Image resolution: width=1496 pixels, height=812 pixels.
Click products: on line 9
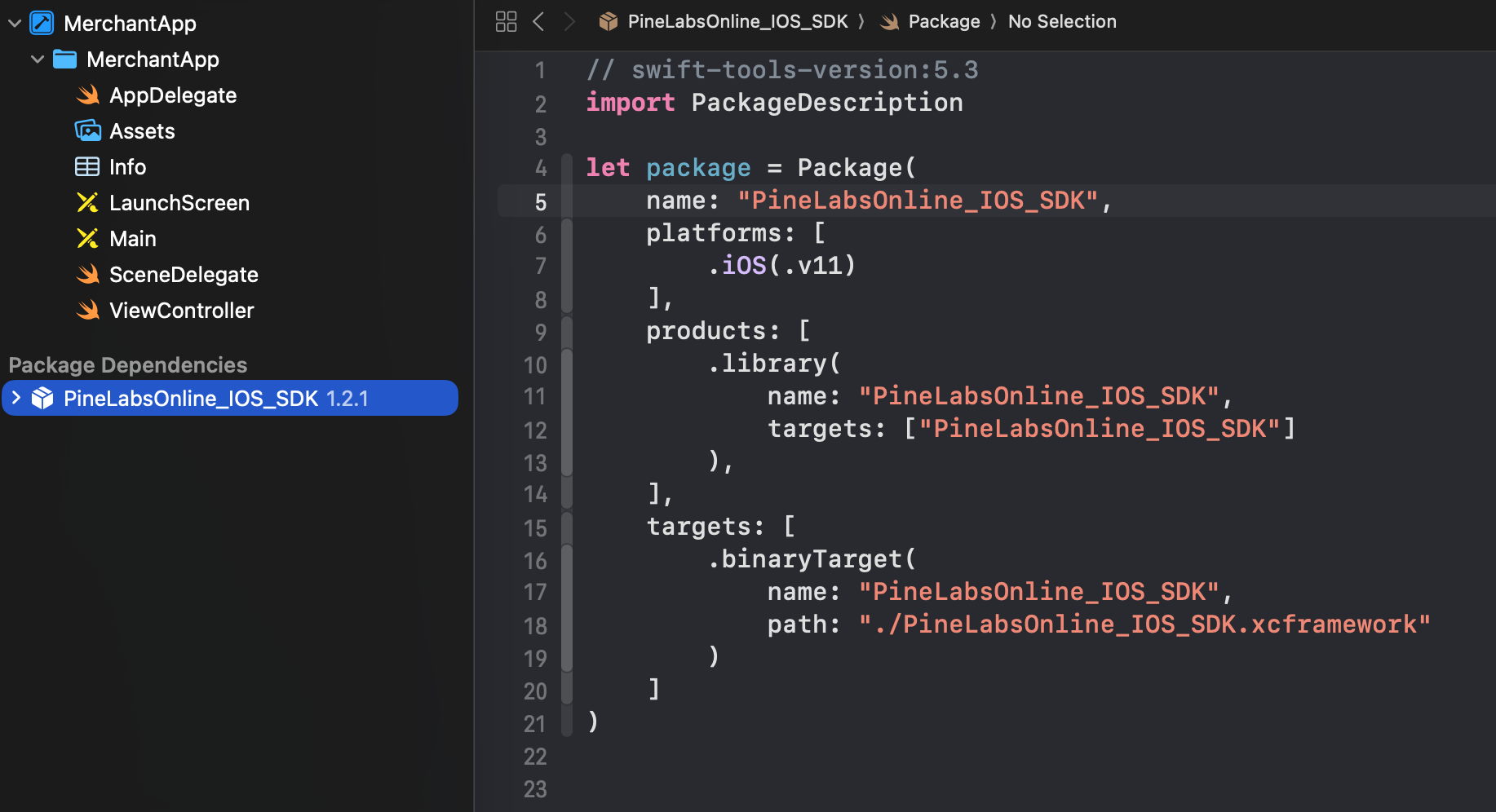click(713, 331)
